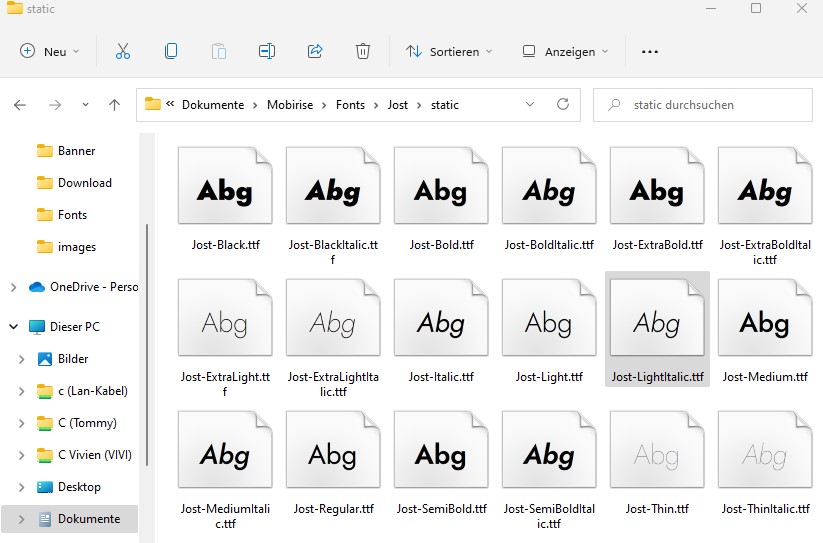Expand the Bilder tree node
The width and height of the screenshot is (823, 543).
point(22,359)
